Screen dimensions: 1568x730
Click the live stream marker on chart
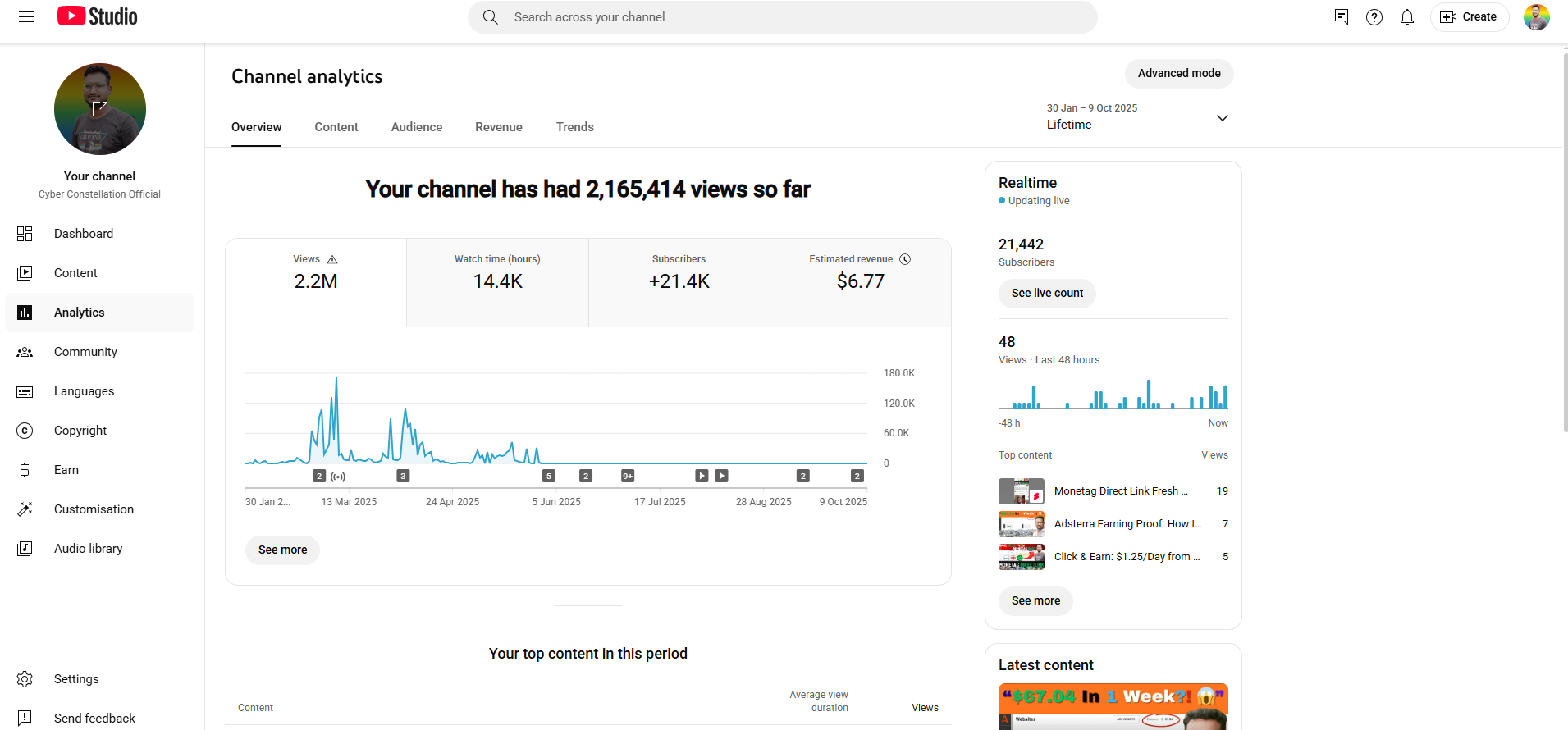point(338,477)
